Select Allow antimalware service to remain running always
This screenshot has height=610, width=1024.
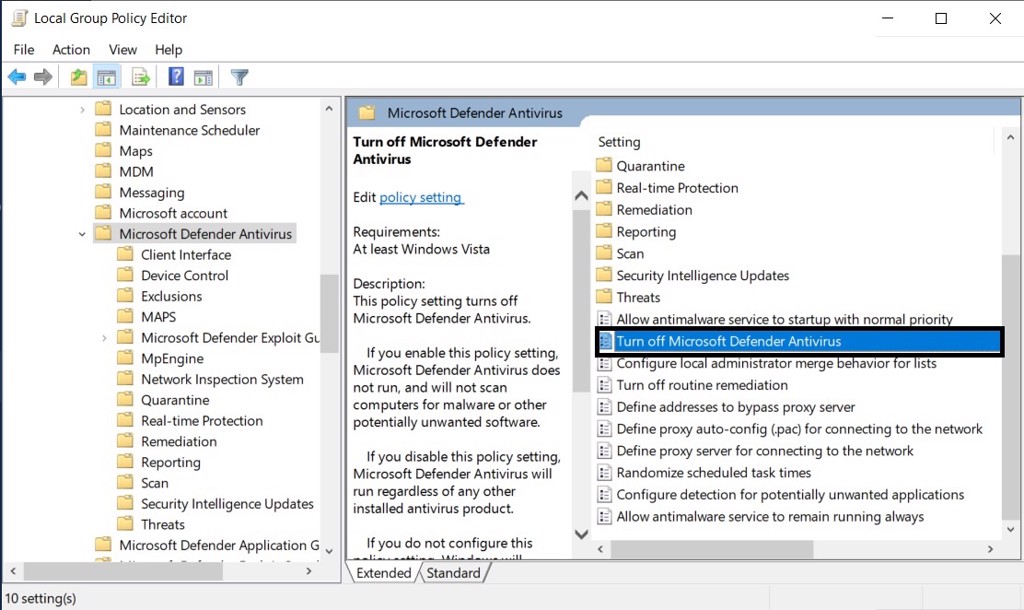pos(770,517)
